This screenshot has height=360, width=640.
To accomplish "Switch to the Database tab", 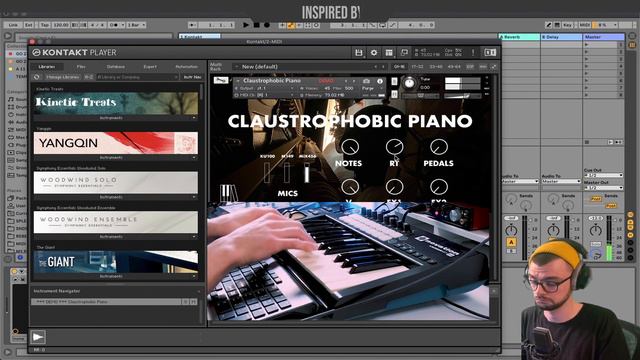I will point(116,67).
